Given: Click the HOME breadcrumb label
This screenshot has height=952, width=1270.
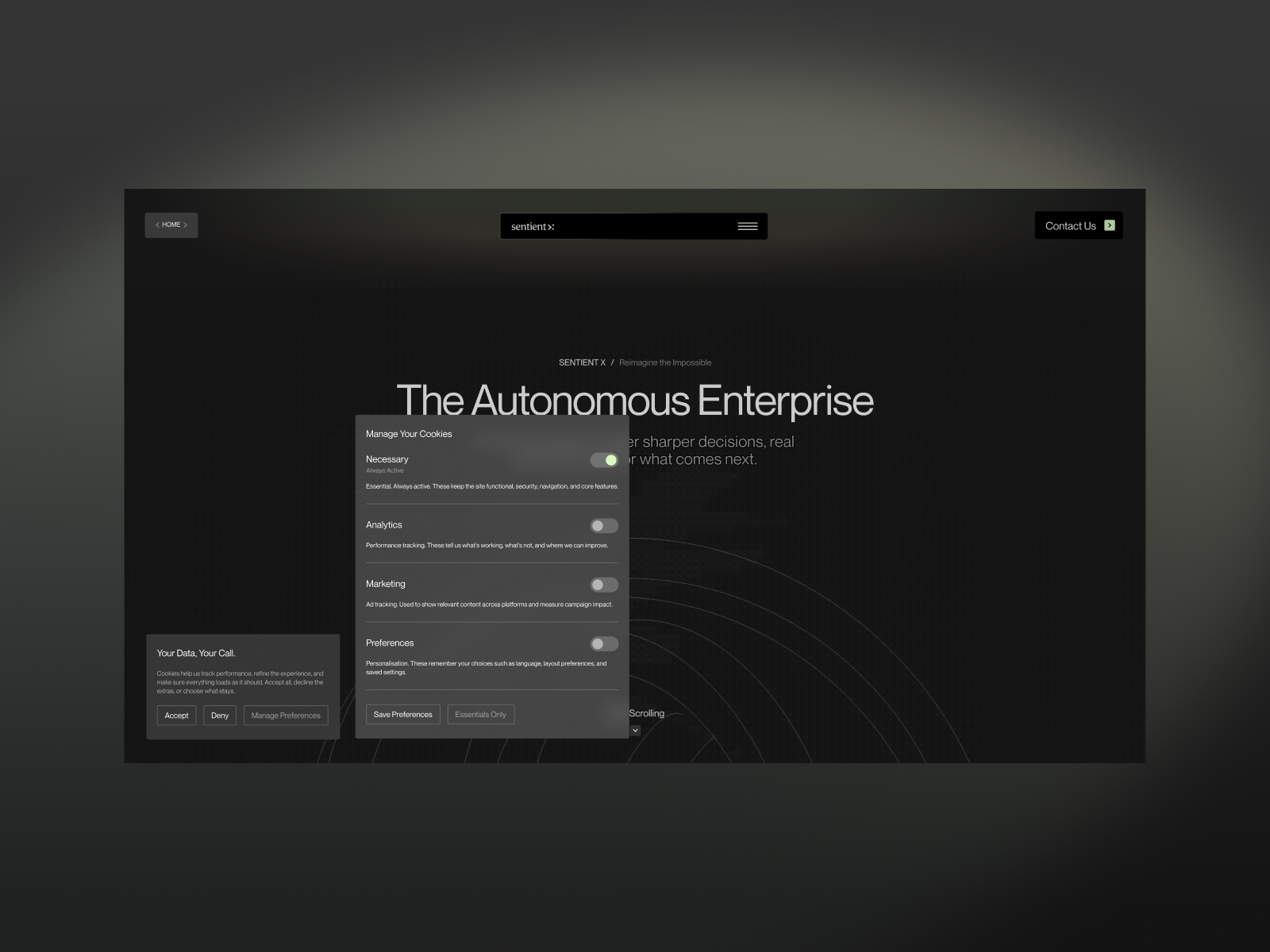Looking at the screenshot, I should point(171,225).
